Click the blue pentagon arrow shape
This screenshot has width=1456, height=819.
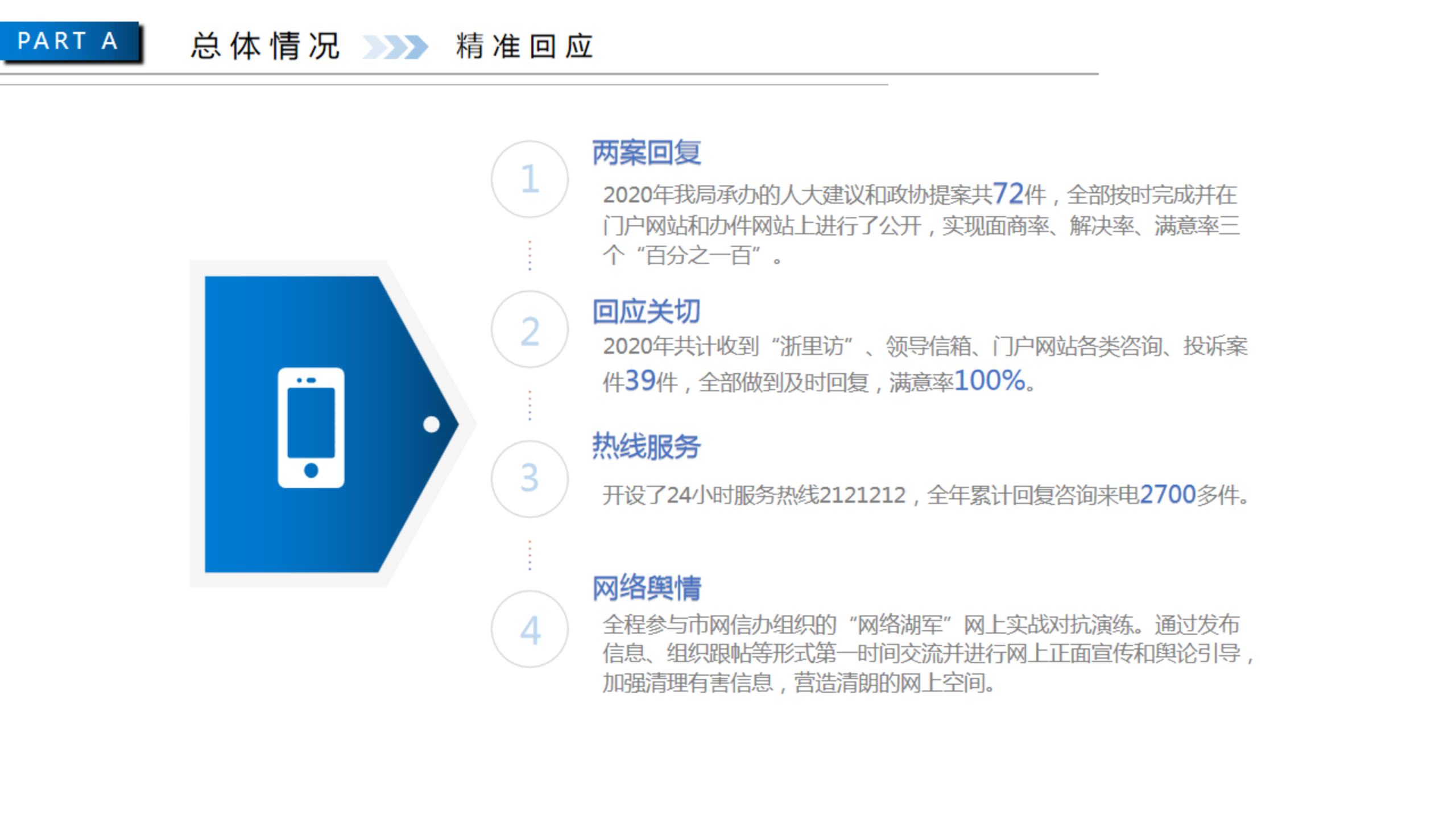332,424
